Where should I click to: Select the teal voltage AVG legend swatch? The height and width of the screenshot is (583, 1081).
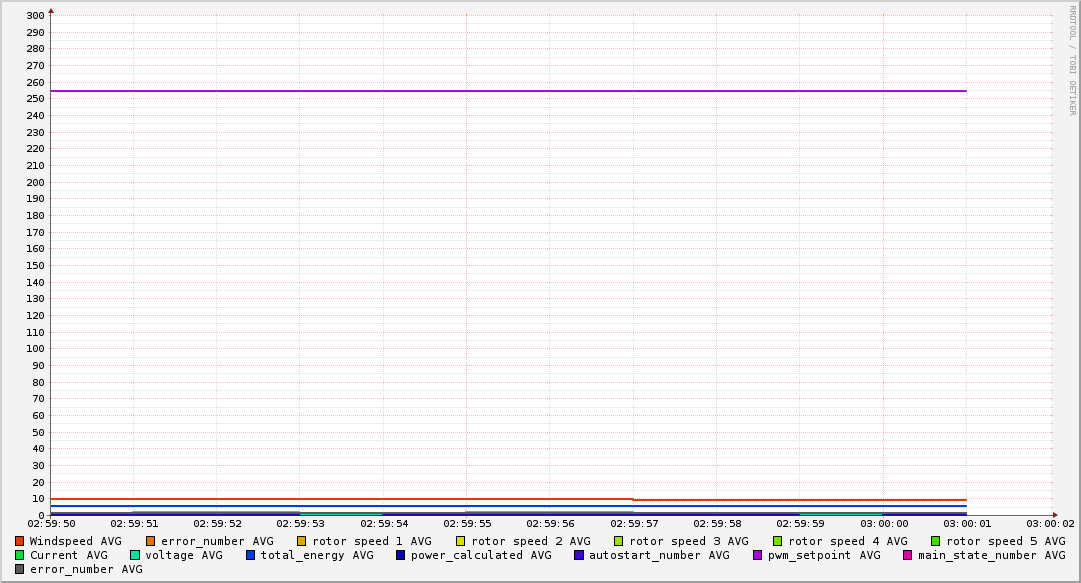(135, 555)
